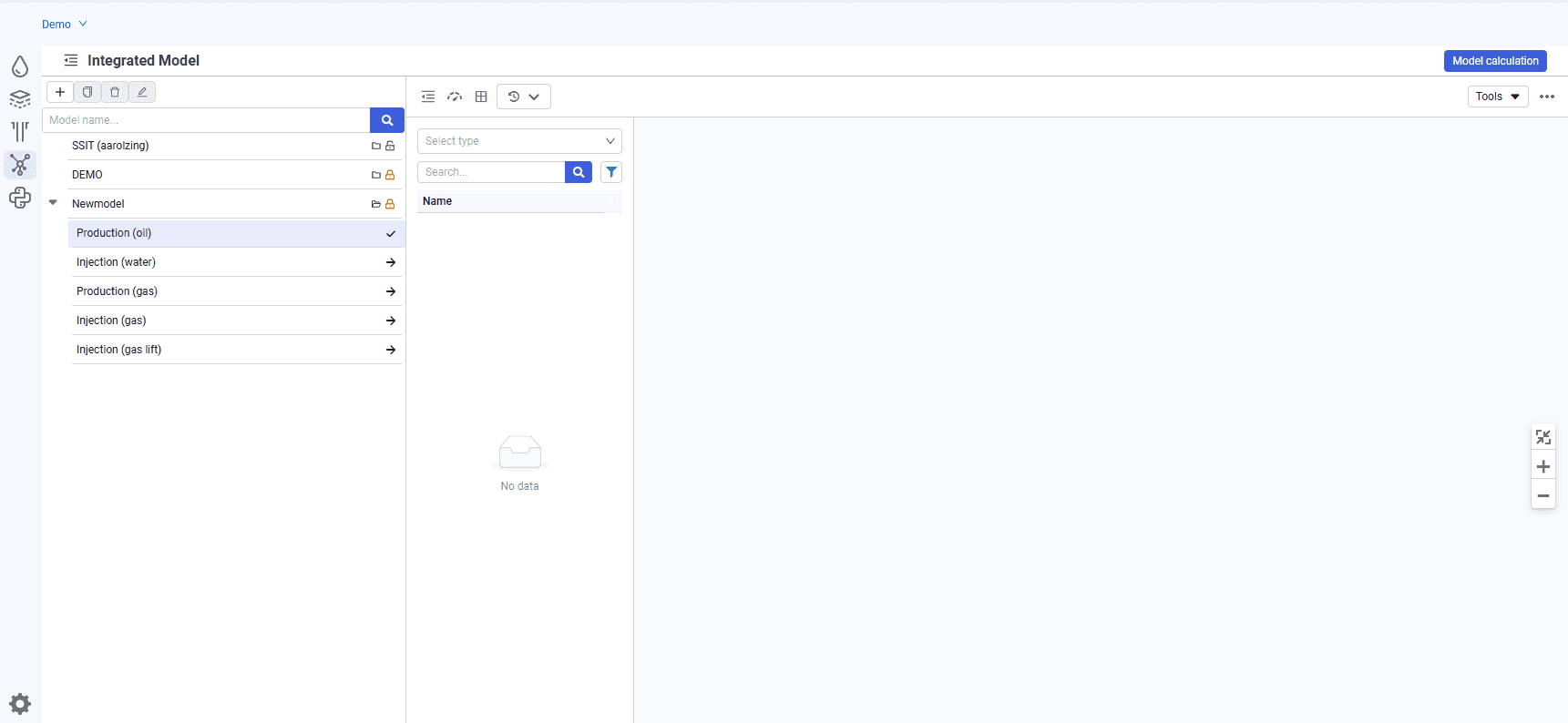Image resolution: width=1568 pixels, height=723 pixels.
Task: Select the Production (oil) network
Action: pos(236,233)
